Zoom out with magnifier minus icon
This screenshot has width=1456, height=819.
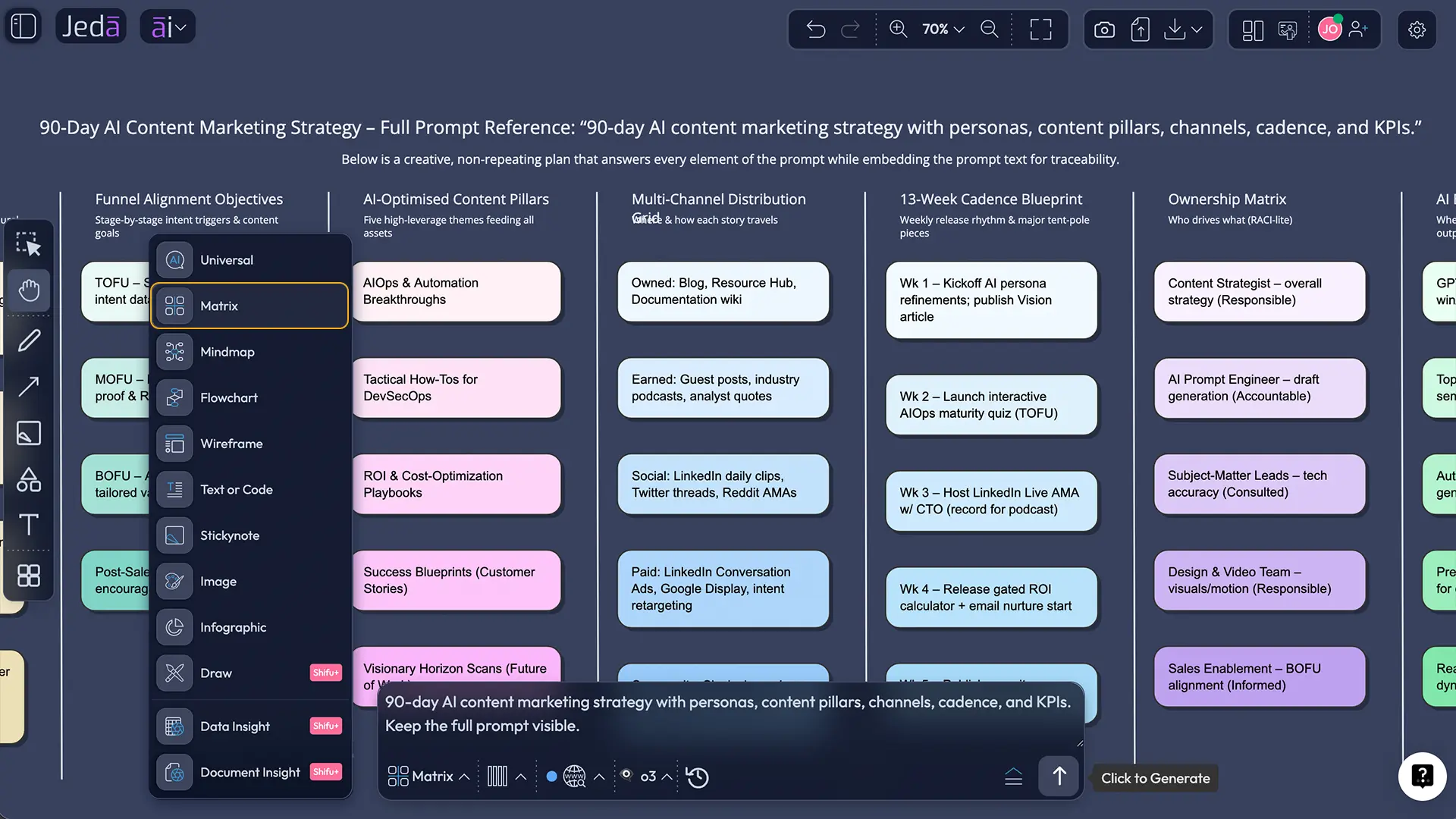[990, 29]
